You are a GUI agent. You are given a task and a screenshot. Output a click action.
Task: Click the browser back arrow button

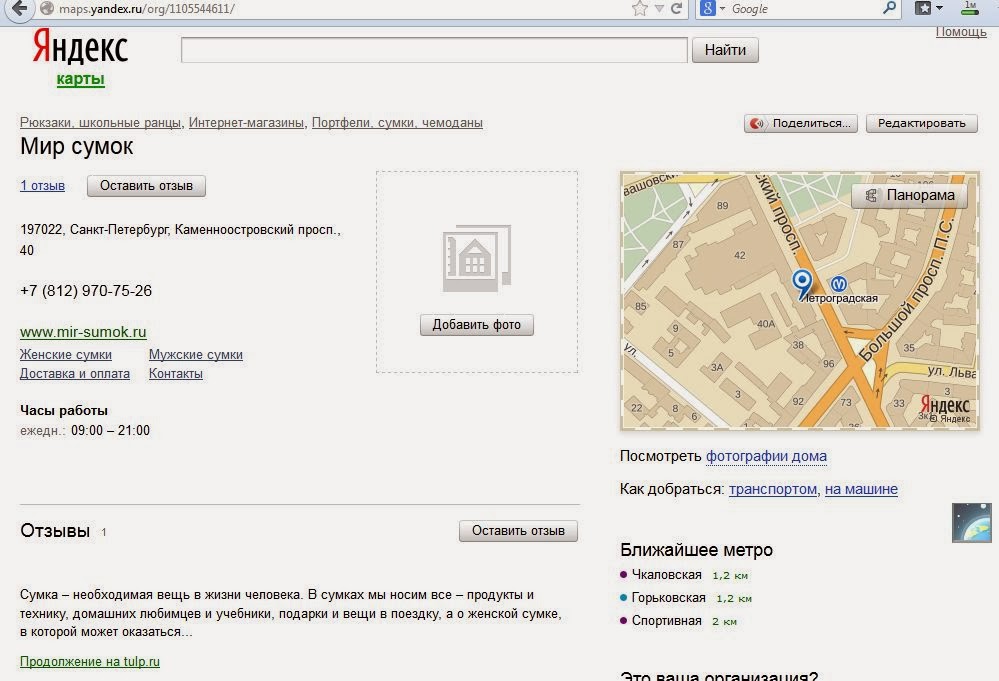[20, 9]
